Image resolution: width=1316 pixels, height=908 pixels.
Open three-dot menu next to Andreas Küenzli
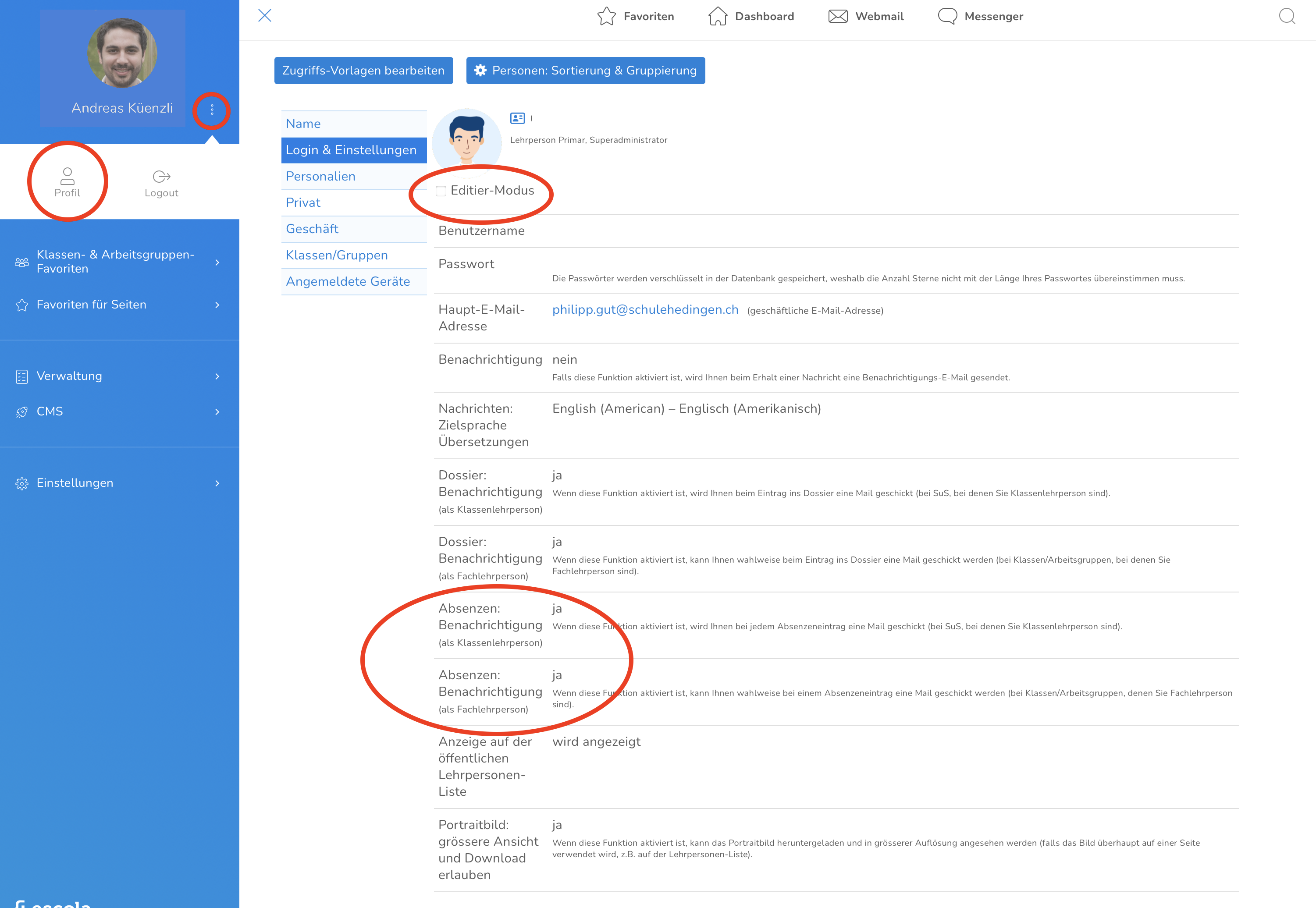[x=212, y=109]
